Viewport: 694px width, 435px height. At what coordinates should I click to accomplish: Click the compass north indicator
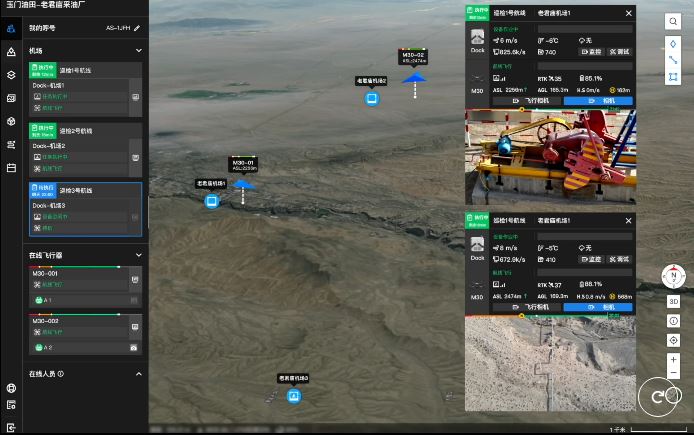pos(674,278)
